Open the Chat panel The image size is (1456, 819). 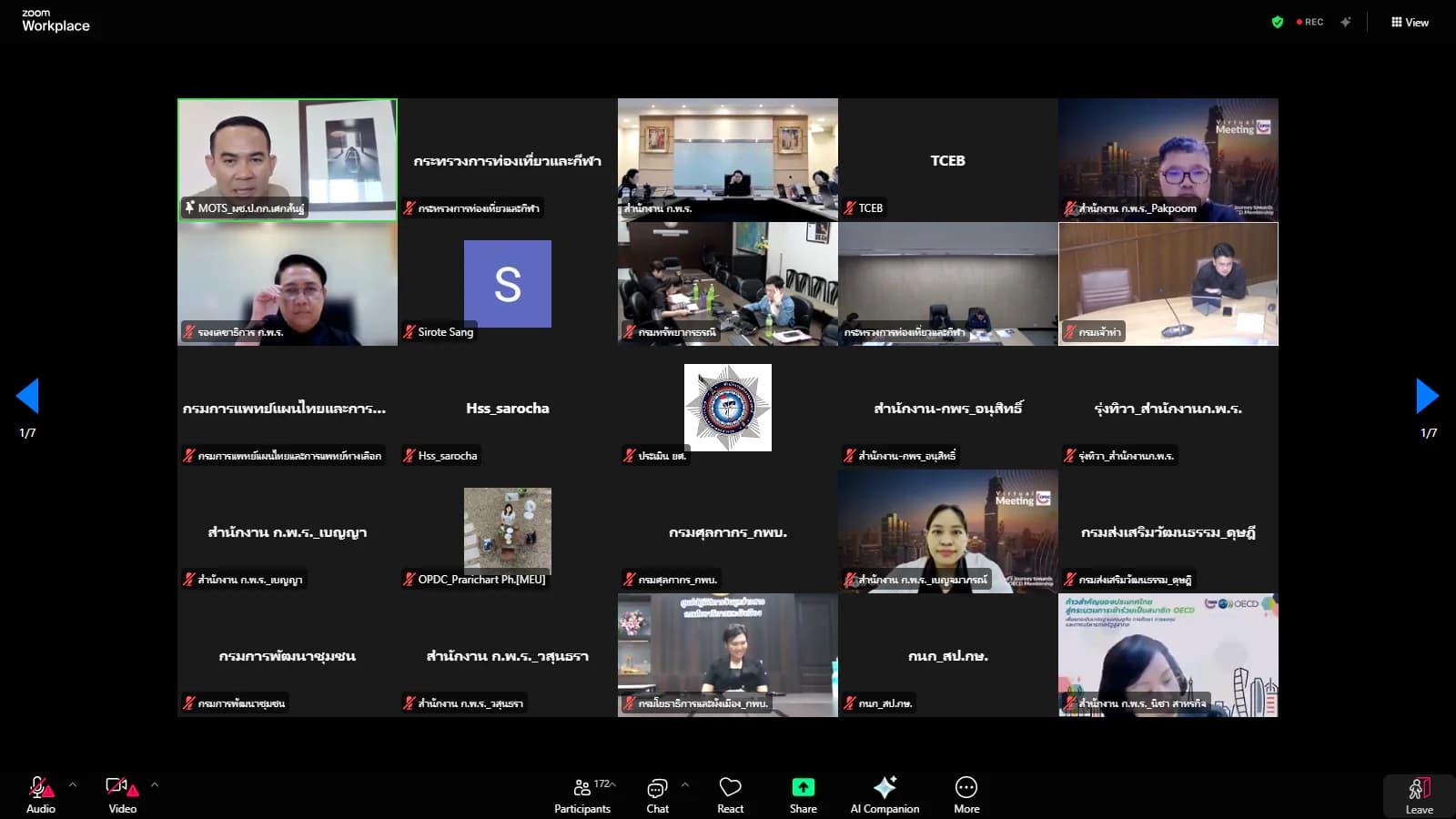[x=657, y=794]
